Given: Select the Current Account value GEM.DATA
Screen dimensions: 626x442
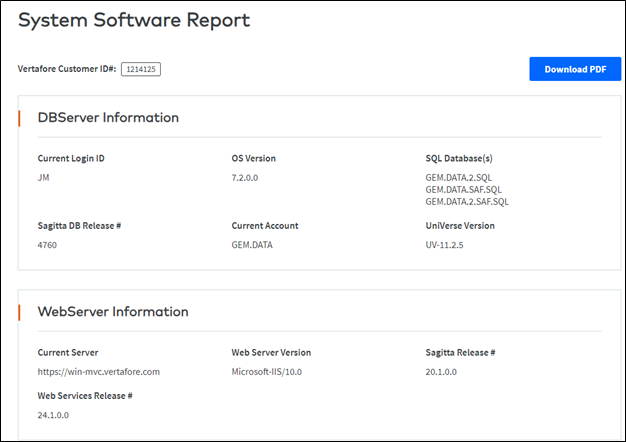Looking at the screenshot, I should (252, 245).
